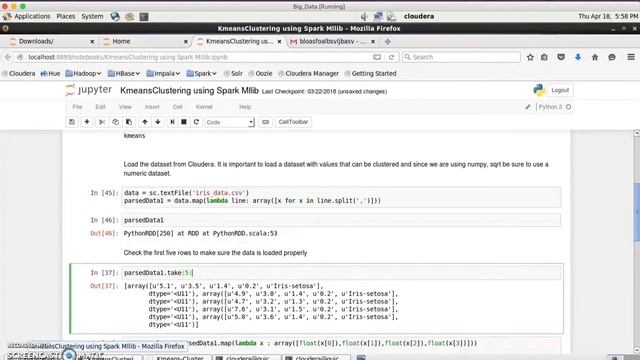Open the Jupyter Kernel menu

(x=204, y=107)
